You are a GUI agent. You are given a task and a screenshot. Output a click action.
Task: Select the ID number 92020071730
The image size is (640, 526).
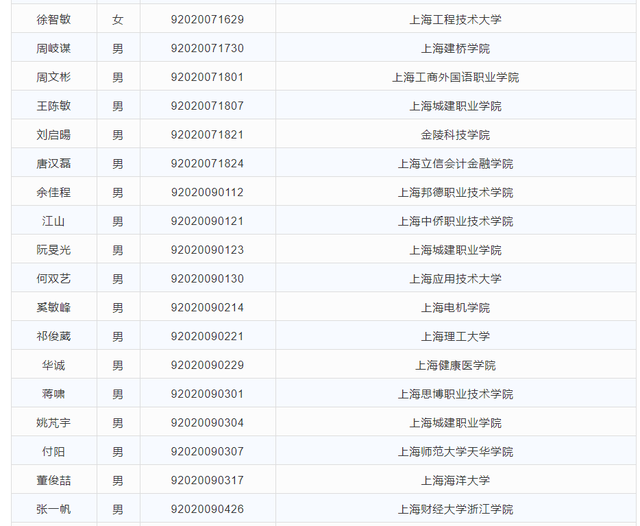pos(207,48)
